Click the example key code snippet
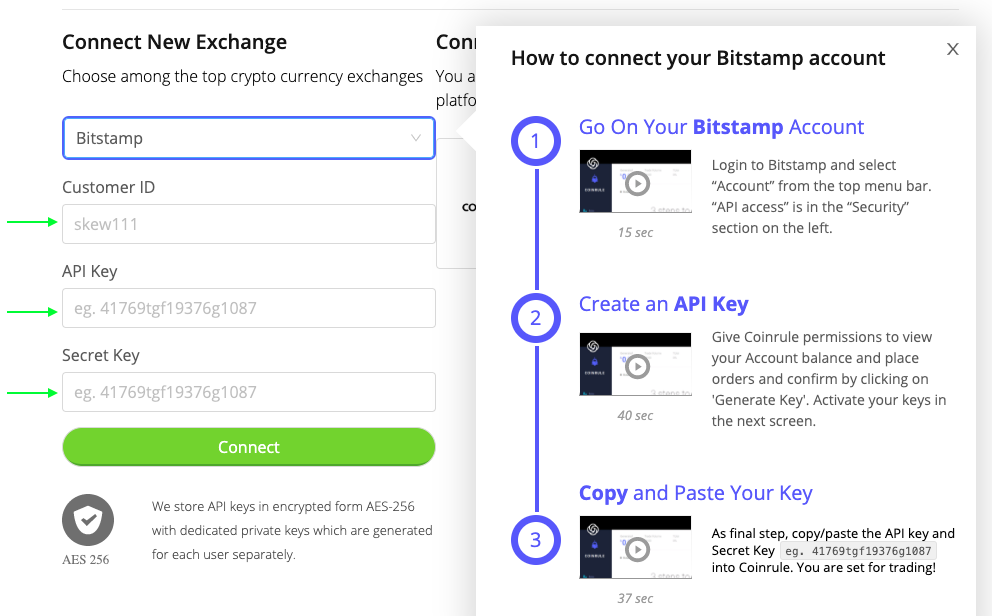 858,551
